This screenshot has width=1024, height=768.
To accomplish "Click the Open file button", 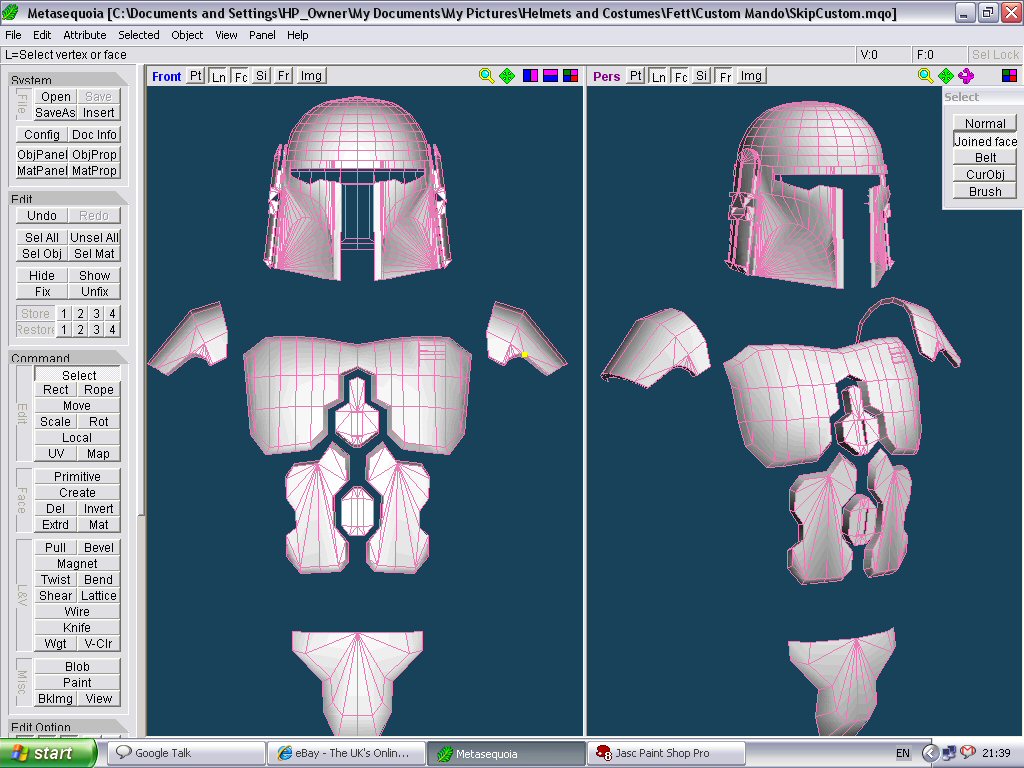I will click(x=56, y=97).
